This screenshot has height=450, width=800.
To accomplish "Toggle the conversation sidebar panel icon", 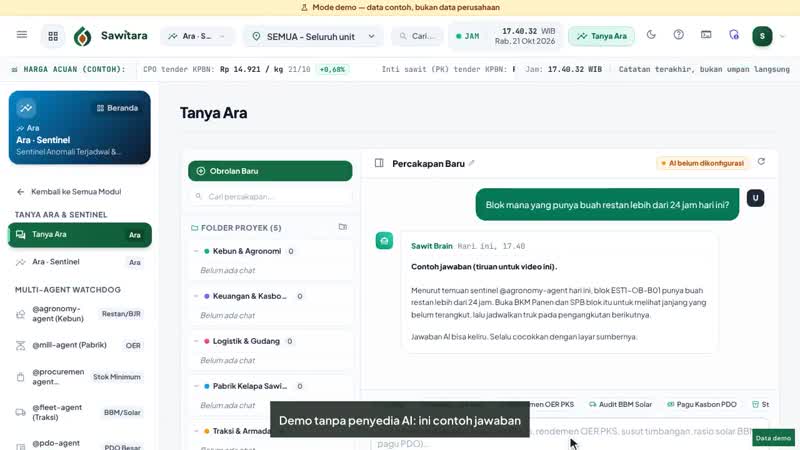I will pyautogui.click(x=379, y=163).
